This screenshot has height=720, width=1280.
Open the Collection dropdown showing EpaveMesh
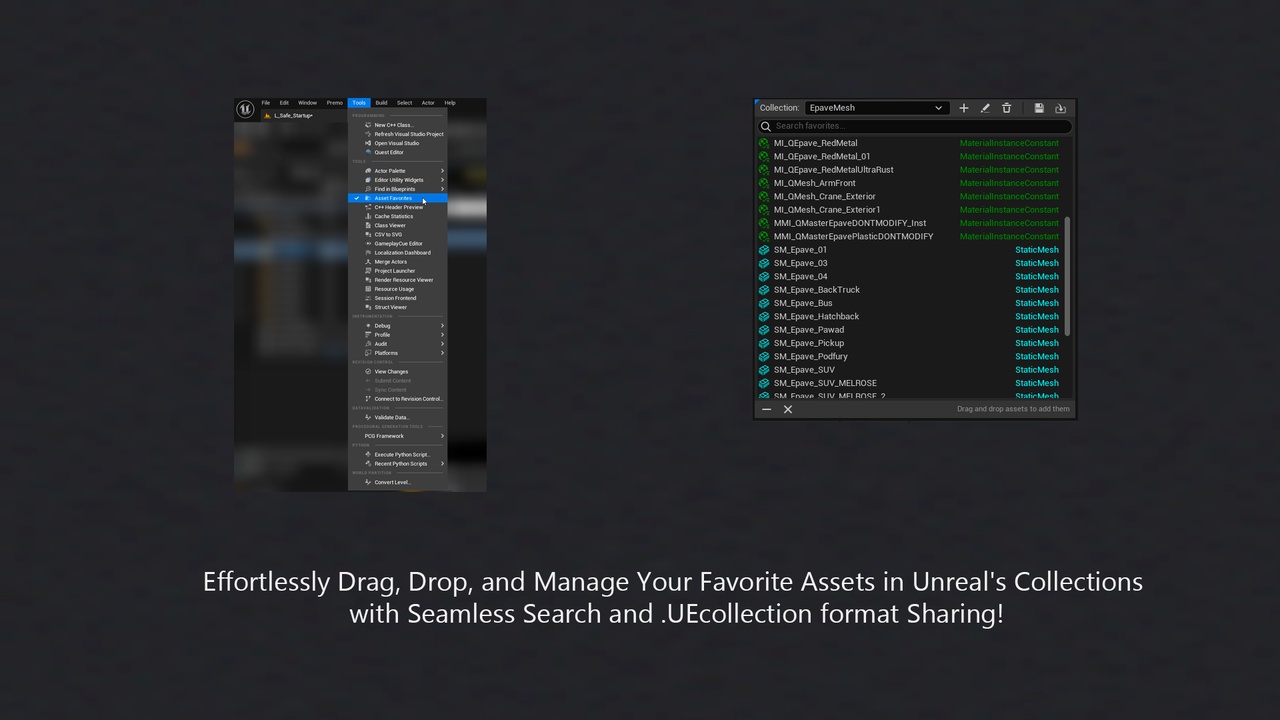pos(876,108)
